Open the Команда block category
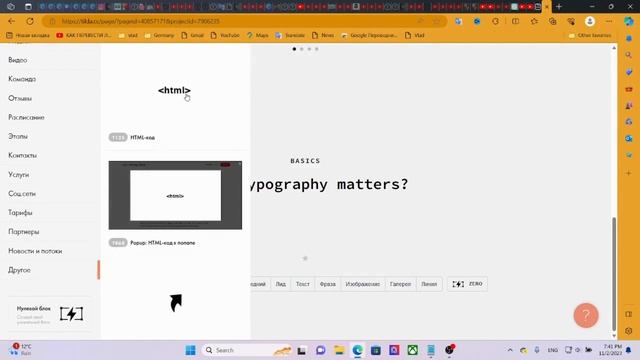Viewport: 640px width, 360px height. pyautogui.click(x=22, y=79)
